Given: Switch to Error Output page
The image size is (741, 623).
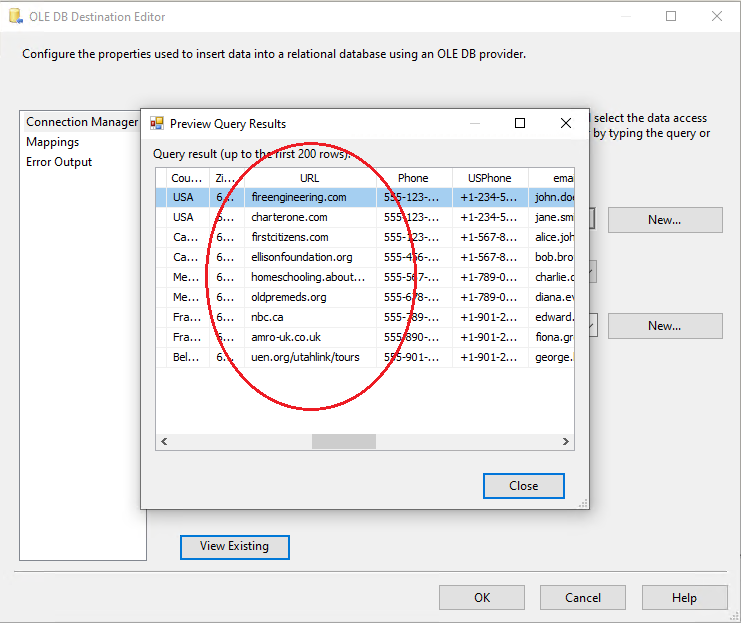Looking at the screenshot, I should tap(59, 162).
